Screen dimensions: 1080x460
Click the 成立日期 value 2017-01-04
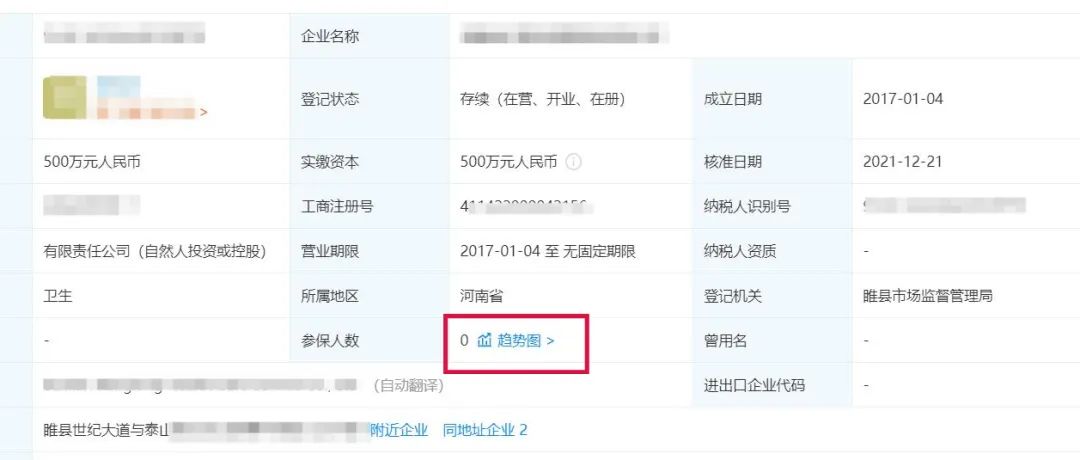coord(903,99)
